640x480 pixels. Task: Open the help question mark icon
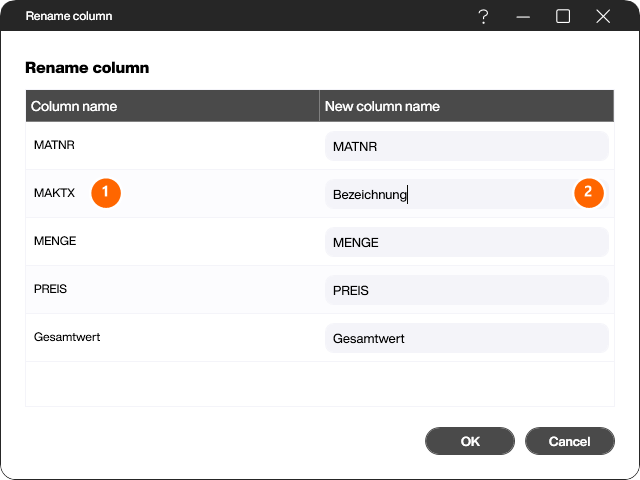pyautogui.click(x=483, y=16)
